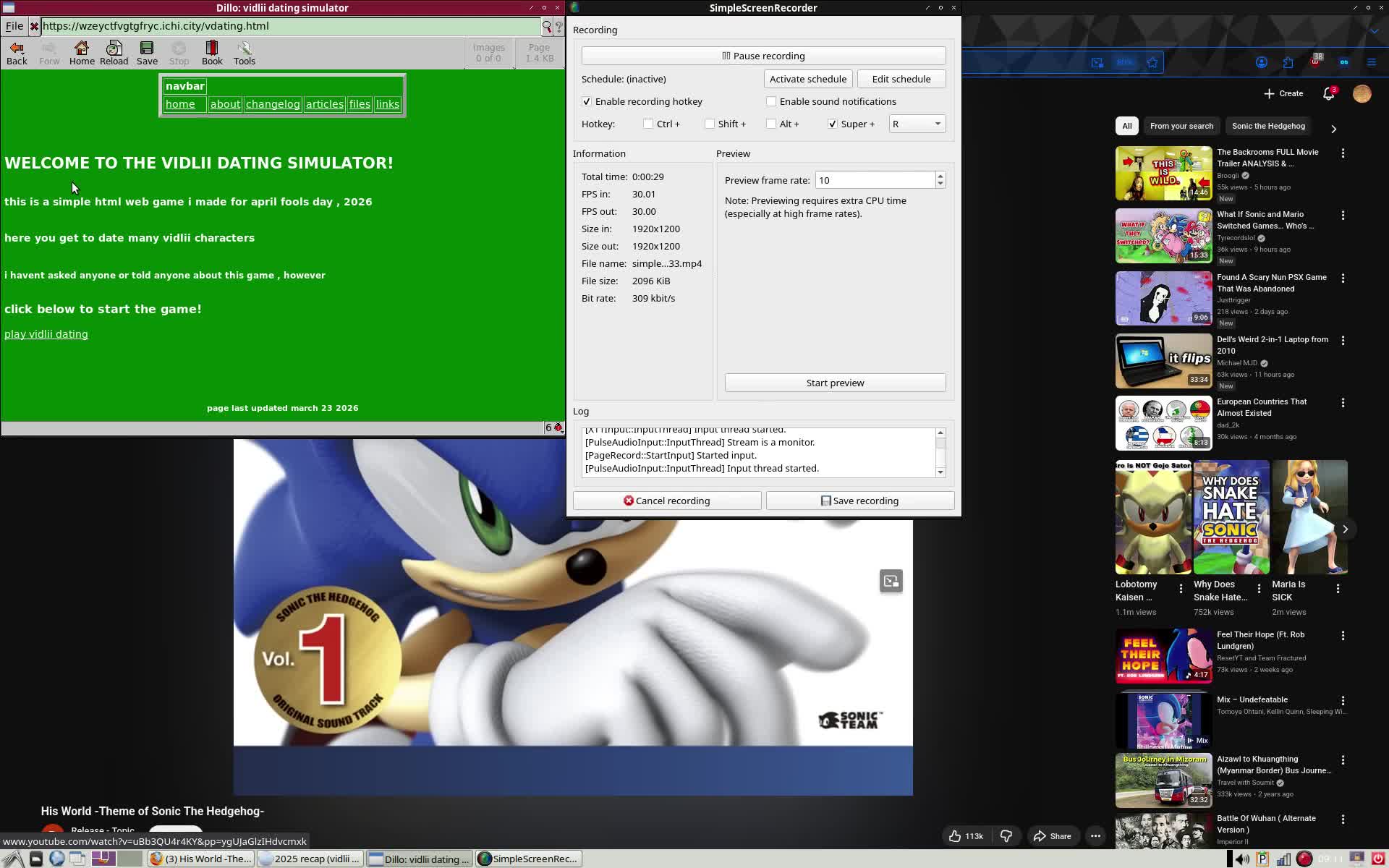The image size is (1389, 868).
Task: Click Save recording button
Action: click(859, 501)
